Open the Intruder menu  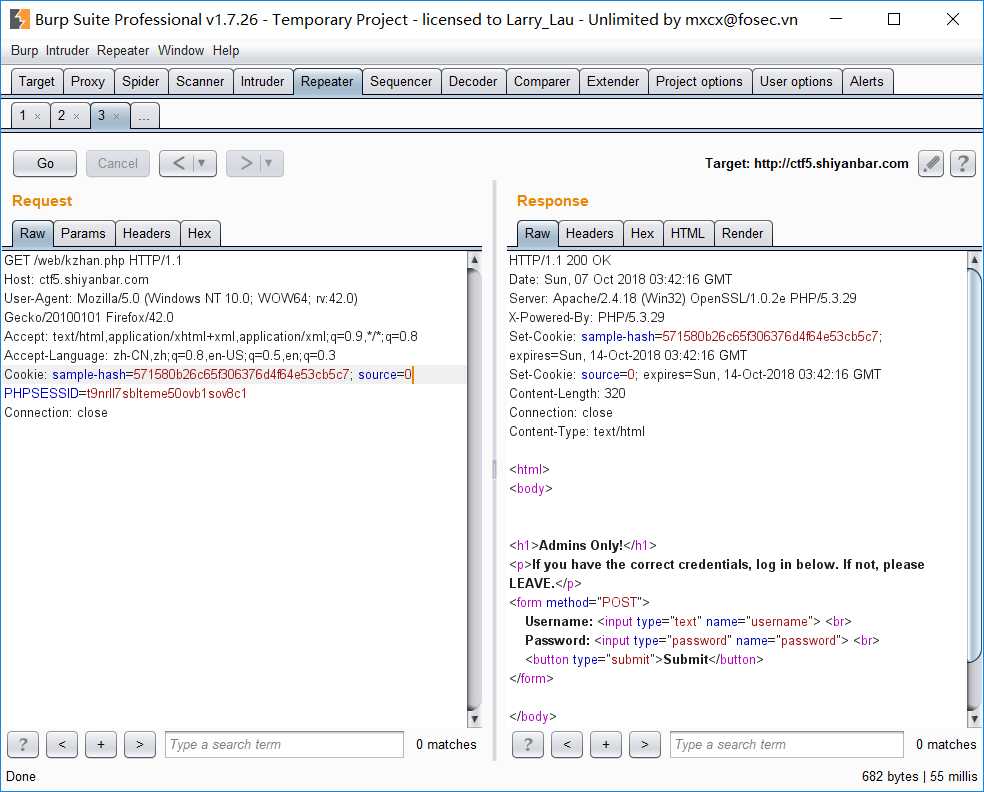(x=67, y=51)
